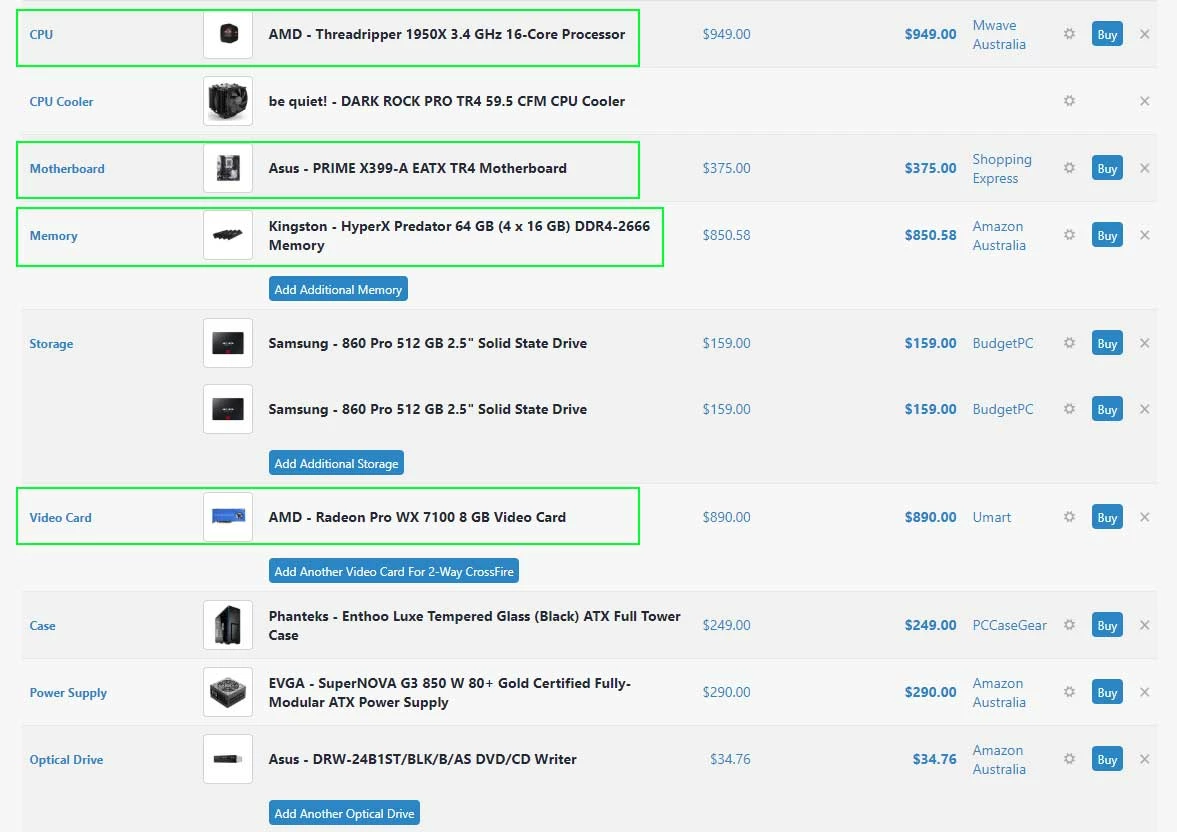1177x832 pixels.
Task: Buy the CPU from Mwave Australia
Action: point(1107,34)
